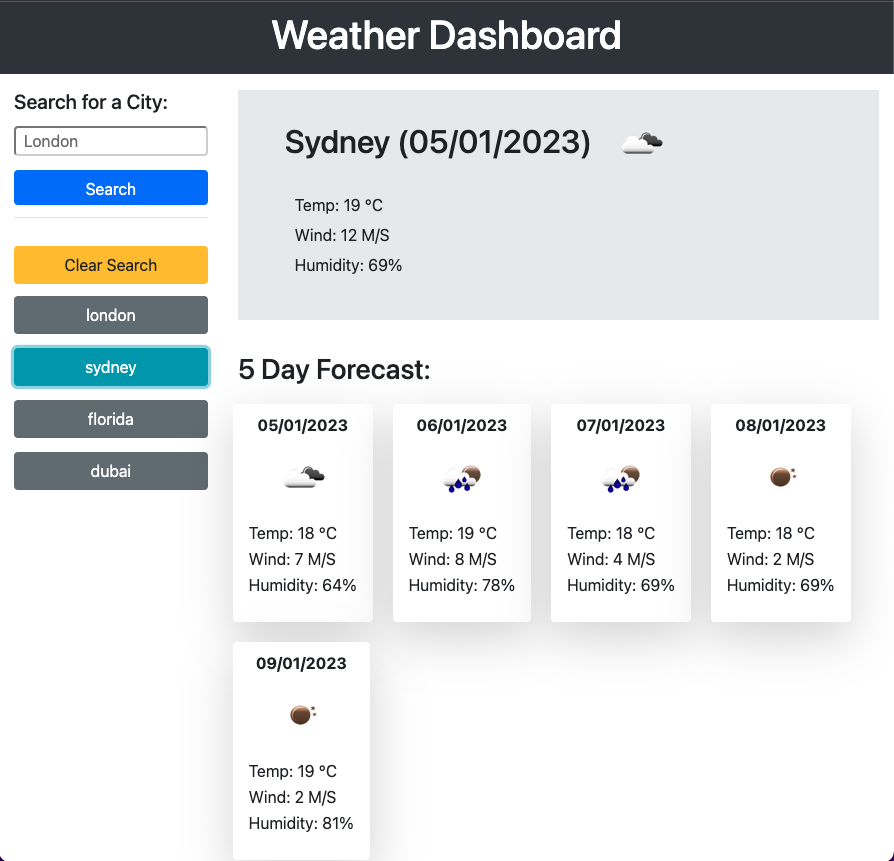This screenshot has width=894, height=861.
Task: Choose florida from the saved cities list
Action: pos(110,419)
